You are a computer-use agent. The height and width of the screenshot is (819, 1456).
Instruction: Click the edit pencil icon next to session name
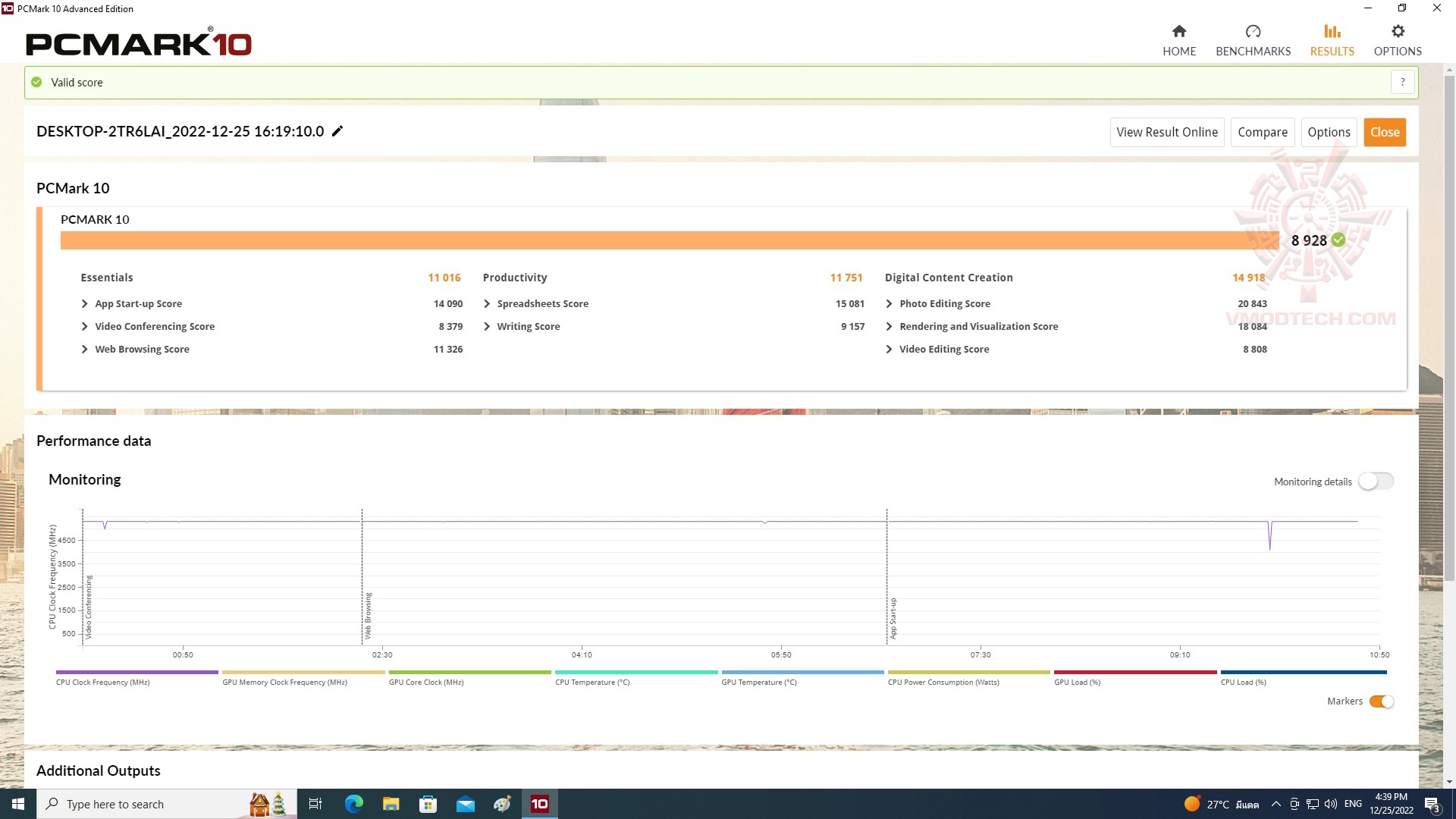pos(339,131)
